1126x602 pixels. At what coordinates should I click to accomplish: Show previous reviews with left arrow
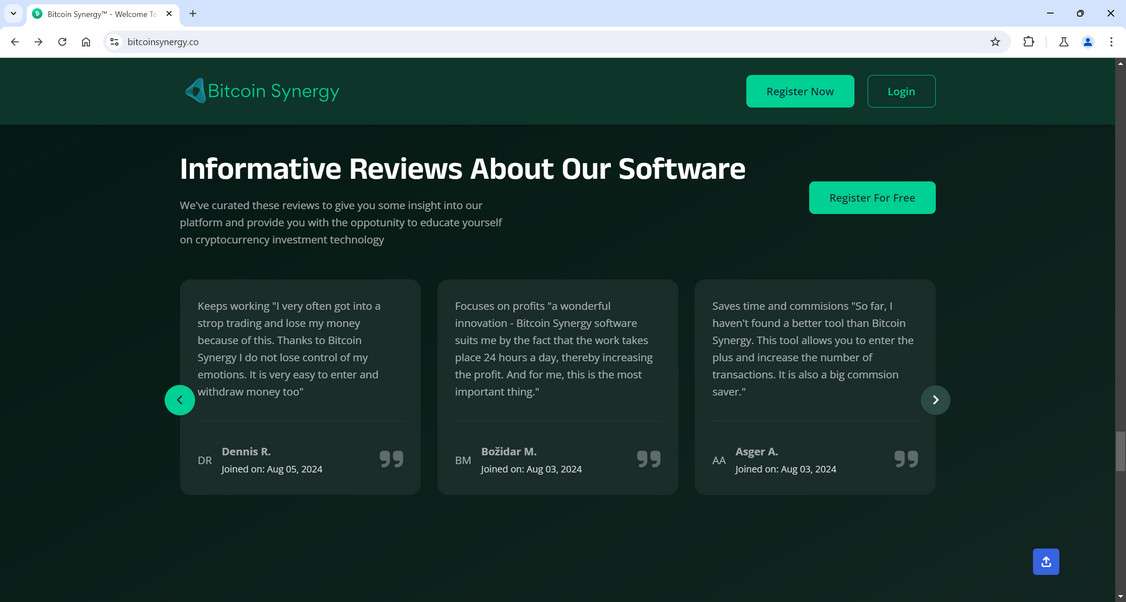coord(180,400)
